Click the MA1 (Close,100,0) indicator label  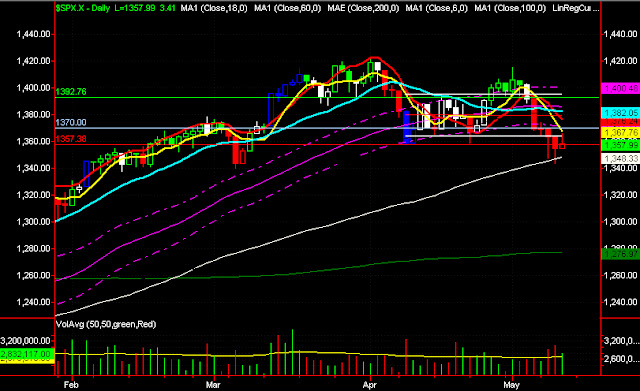[x=510, y=8]
